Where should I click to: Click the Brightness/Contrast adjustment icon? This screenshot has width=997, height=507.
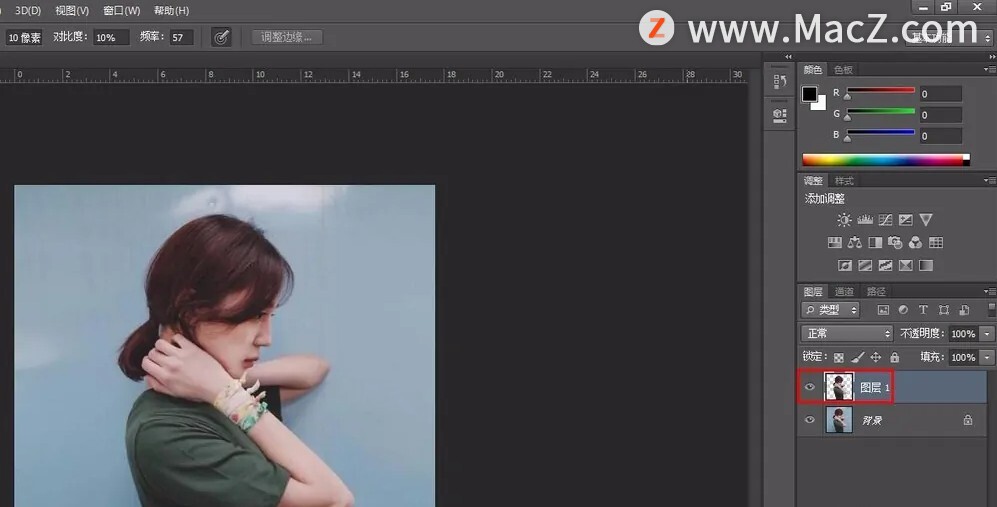[x=845, y=220]
